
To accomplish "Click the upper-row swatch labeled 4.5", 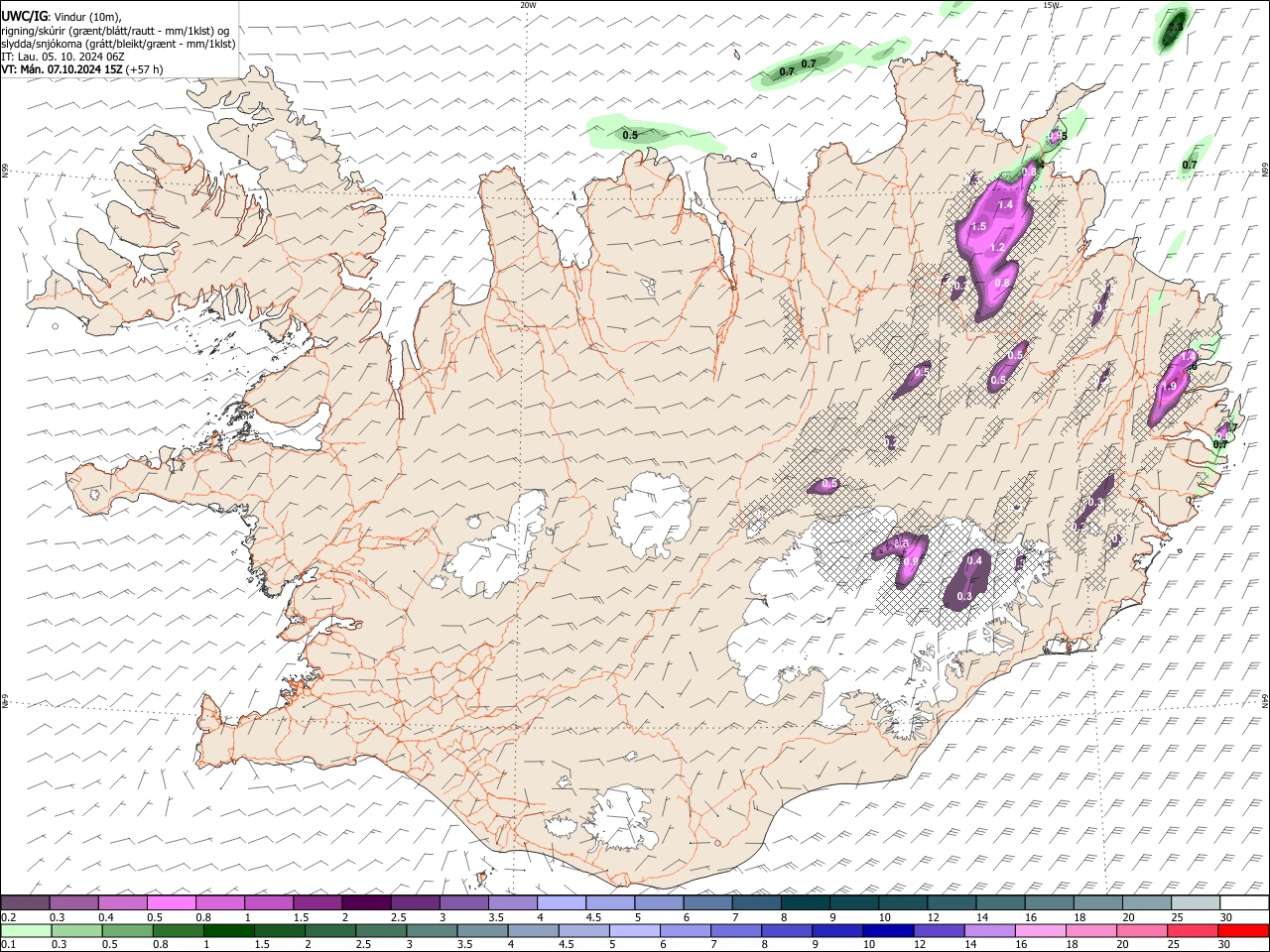I will coord(610,903).
